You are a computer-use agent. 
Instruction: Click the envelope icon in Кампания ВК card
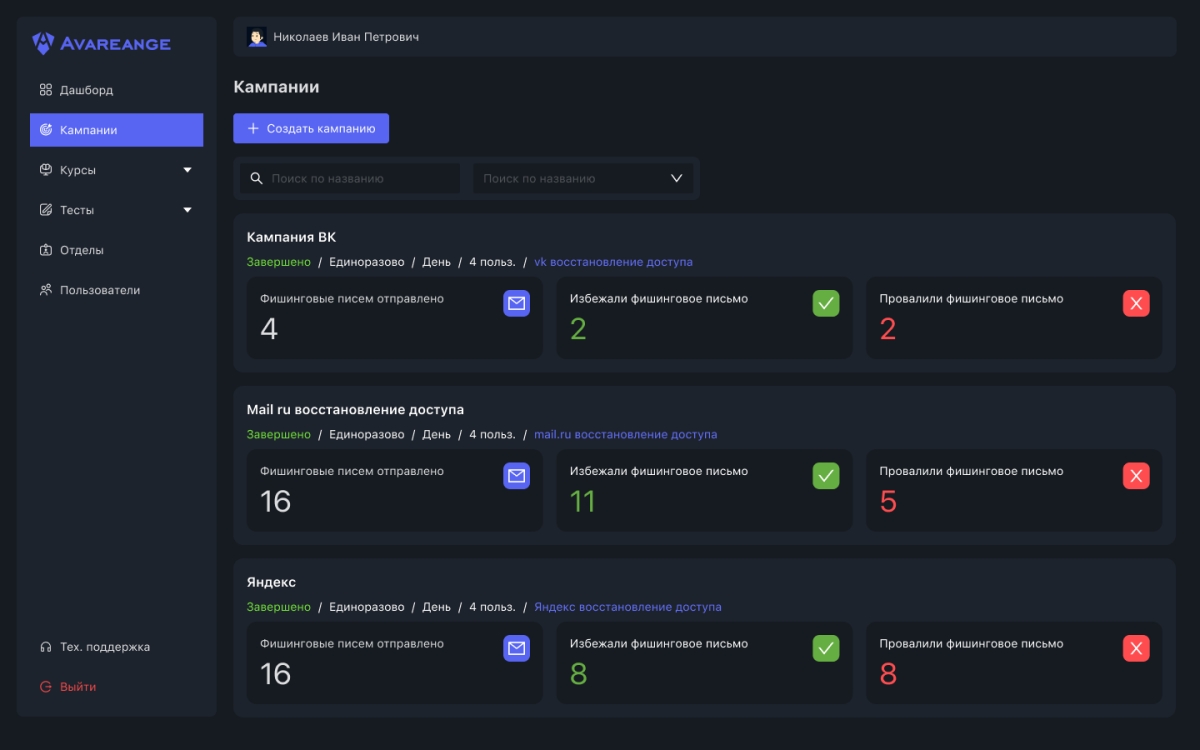click(516, 303)
